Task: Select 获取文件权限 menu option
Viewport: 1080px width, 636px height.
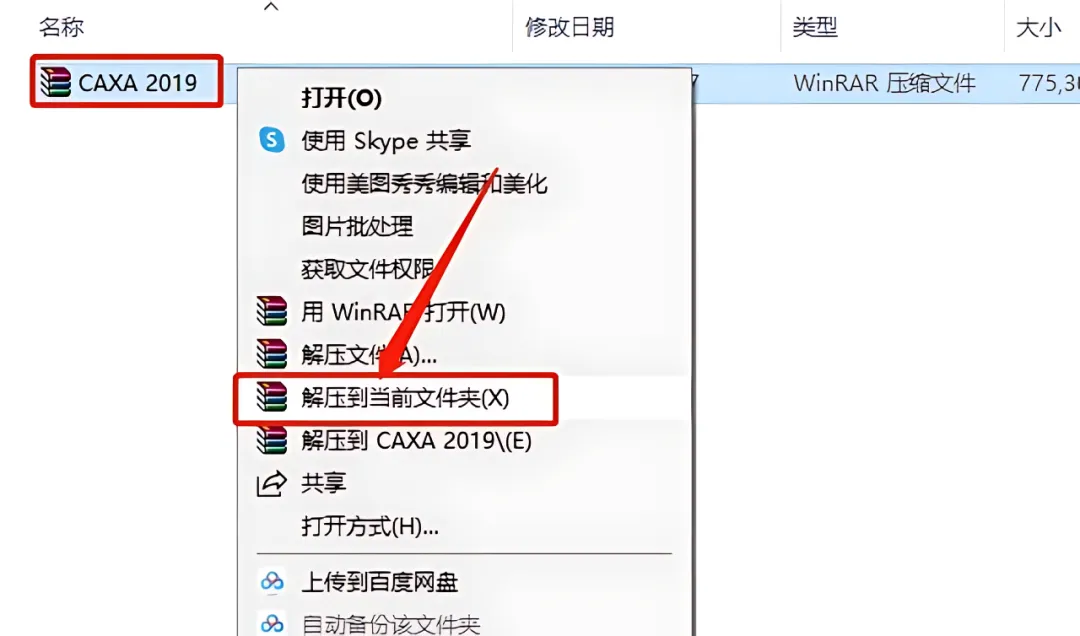Action: click(367, 269)
